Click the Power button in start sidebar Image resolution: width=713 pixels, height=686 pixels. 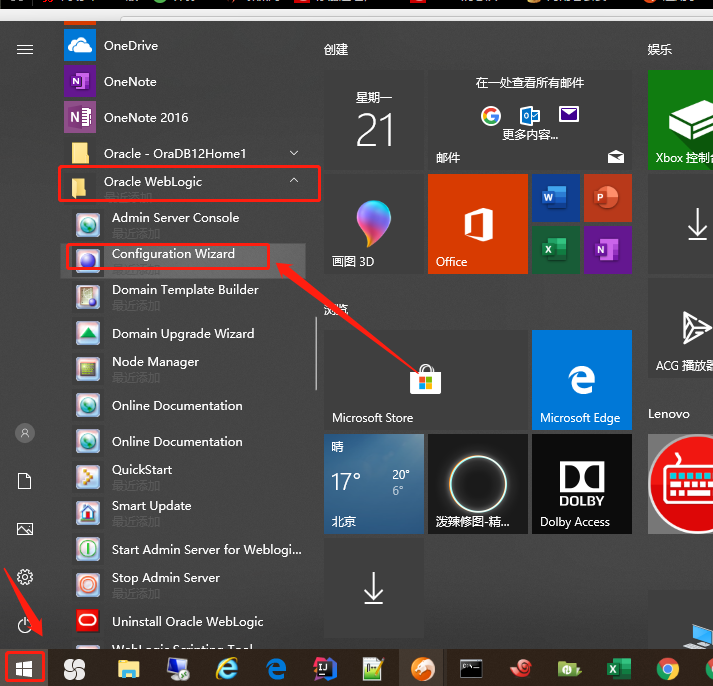pyautogui.click(x=25, y=625)
